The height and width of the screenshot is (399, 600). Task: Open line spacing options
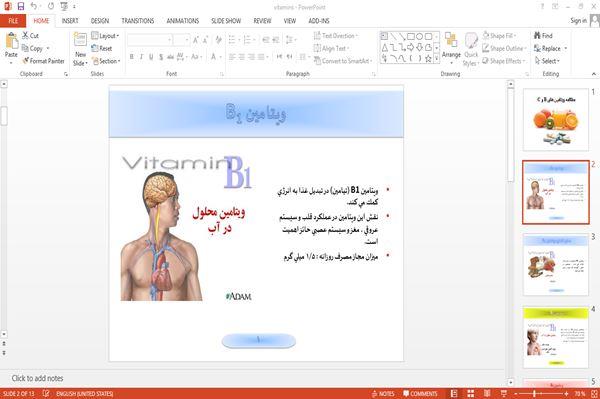(290, 40)
